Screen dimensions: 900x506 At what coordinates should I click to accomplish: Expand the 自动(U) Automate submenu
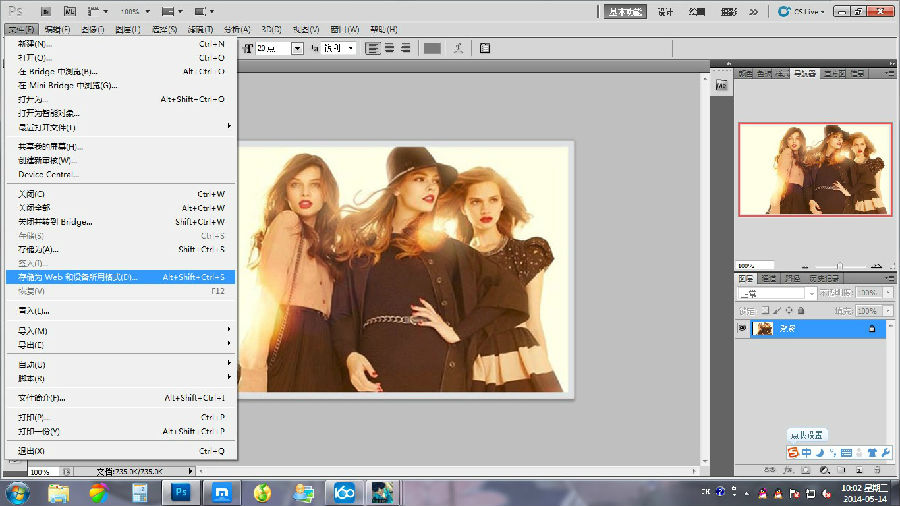121,364
